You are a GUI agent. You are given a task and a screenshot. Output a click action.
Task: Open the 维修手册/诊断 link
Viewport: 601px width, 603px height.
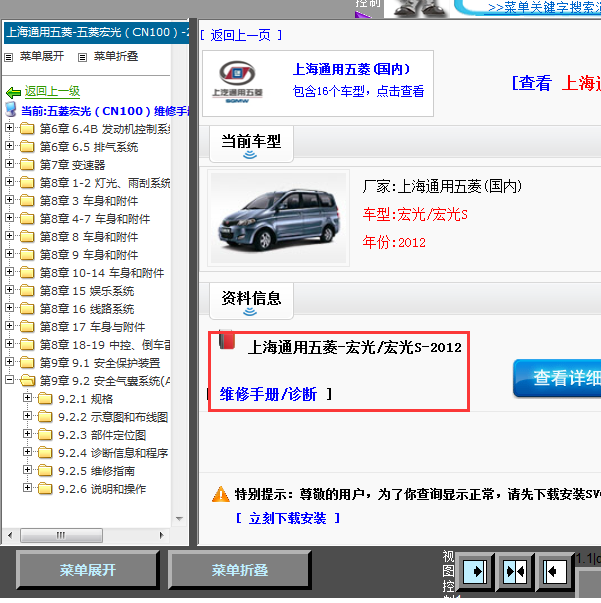[x=268, y=395]
